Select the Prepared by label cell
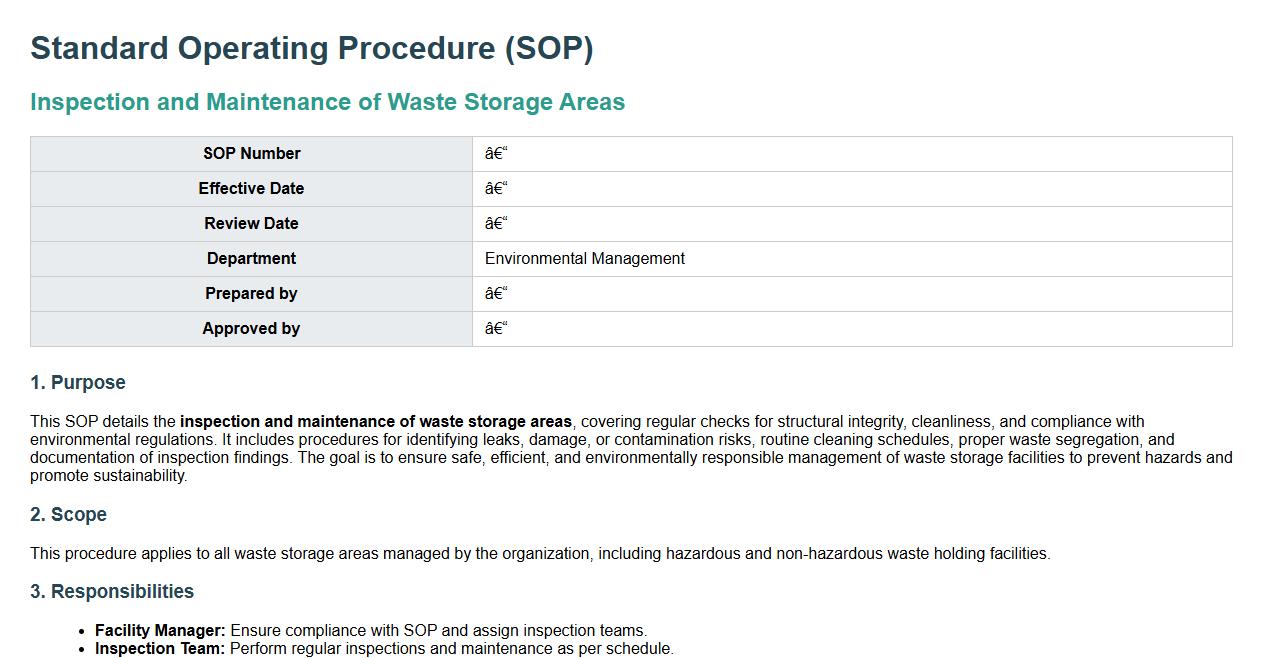This screenshot has width=1263, height=658. (x=251, y=294)
